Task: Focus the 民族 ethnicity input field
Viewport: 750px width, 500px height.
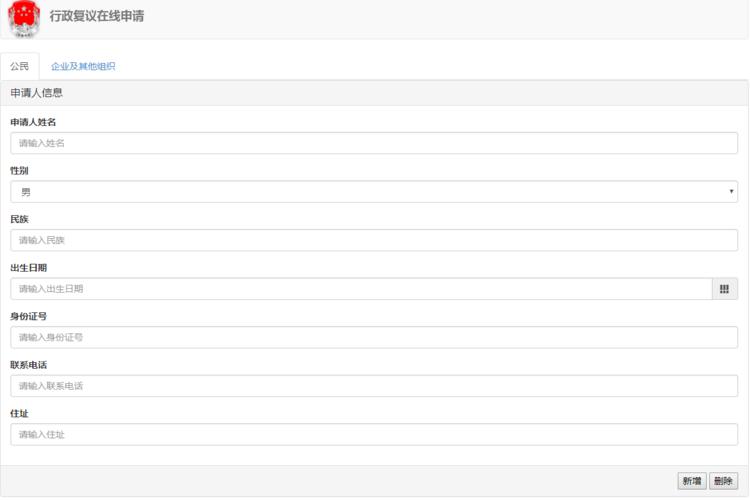Action: point(374,240)
